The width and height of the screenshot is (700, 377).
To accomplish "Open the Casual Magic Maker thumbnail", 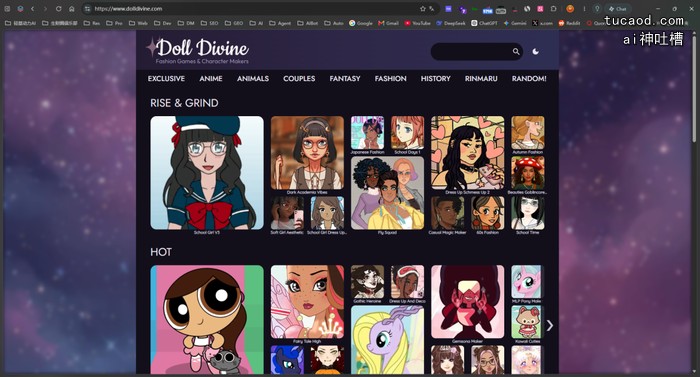I will [x=447, y=213].
